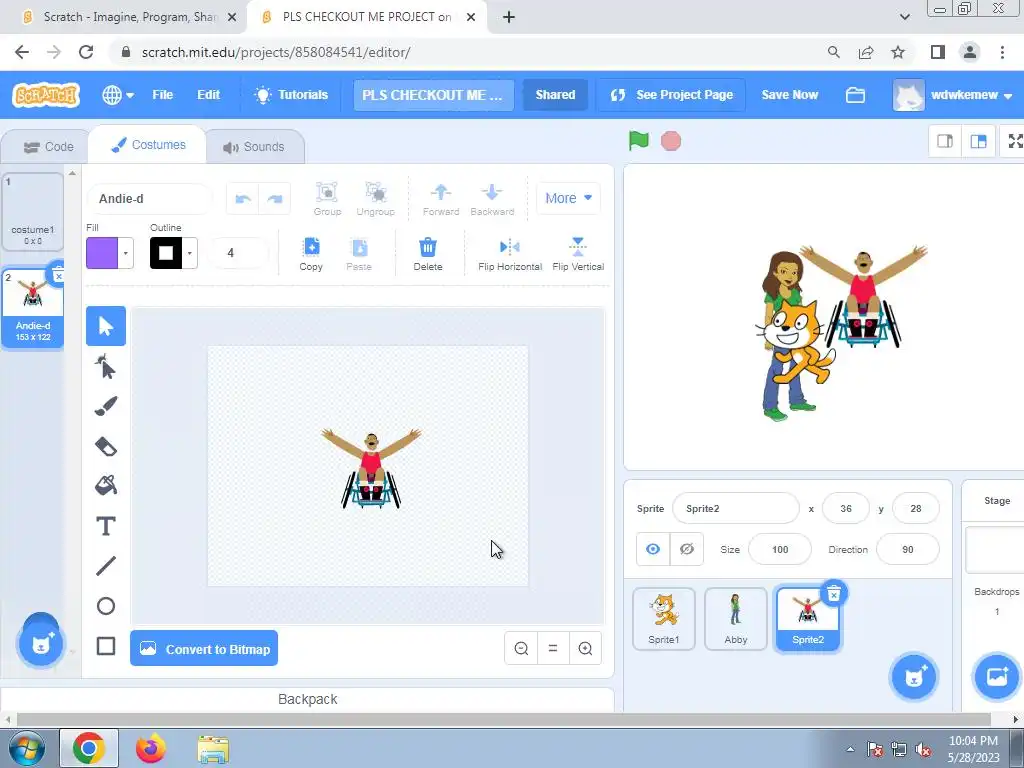Click the Shared button
This screenshot has width=1024, height=768.
(x=555, y=95)
